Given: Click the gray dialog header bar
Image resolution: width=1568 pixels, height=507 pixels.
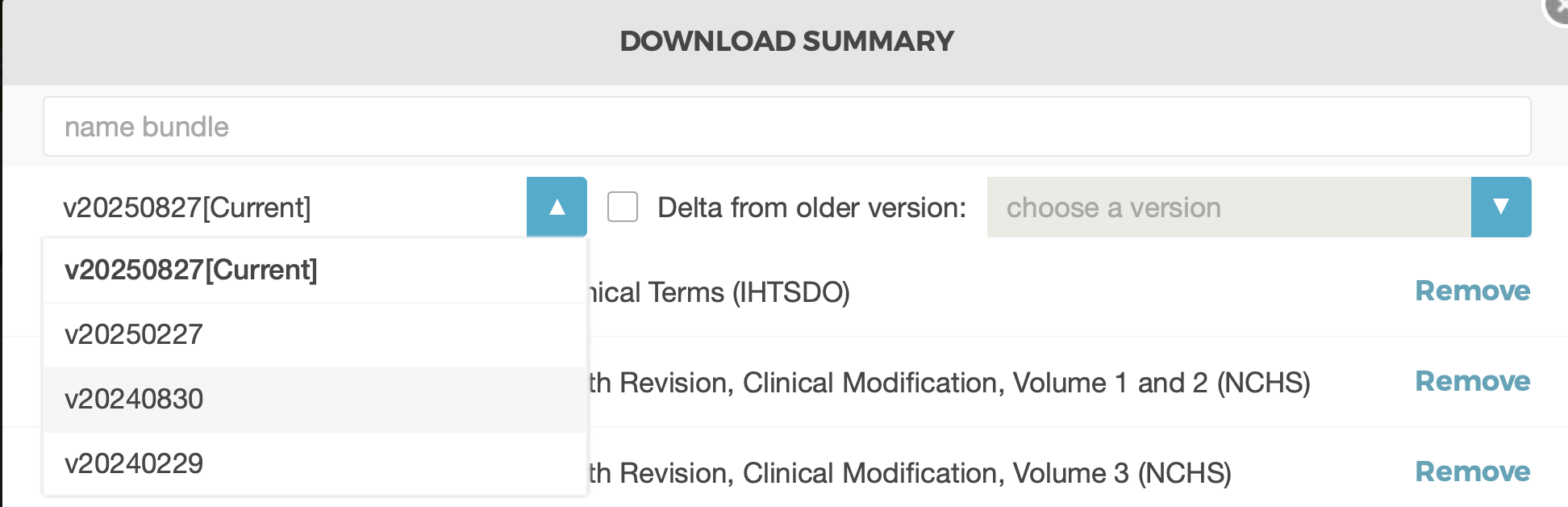Looking at the screenshot, I should (x=323, y=42).
